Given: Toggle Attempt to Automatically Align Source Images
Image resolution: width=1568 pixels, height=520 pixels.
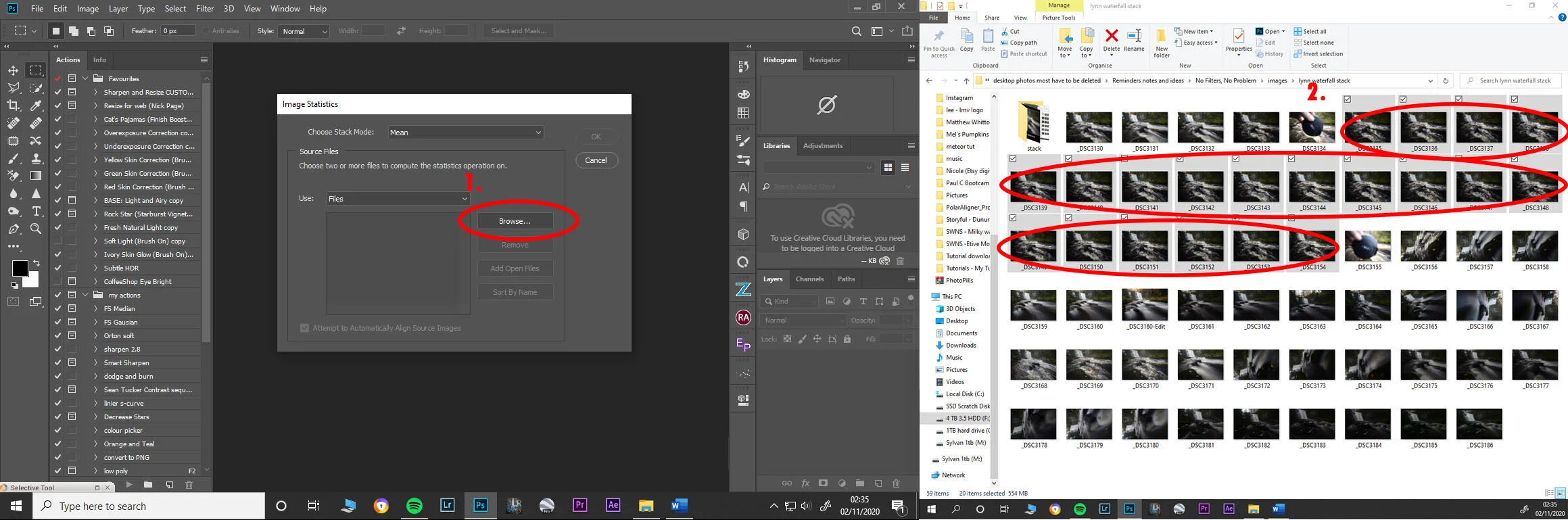Looking at the screenshot, I should point(304,328).
